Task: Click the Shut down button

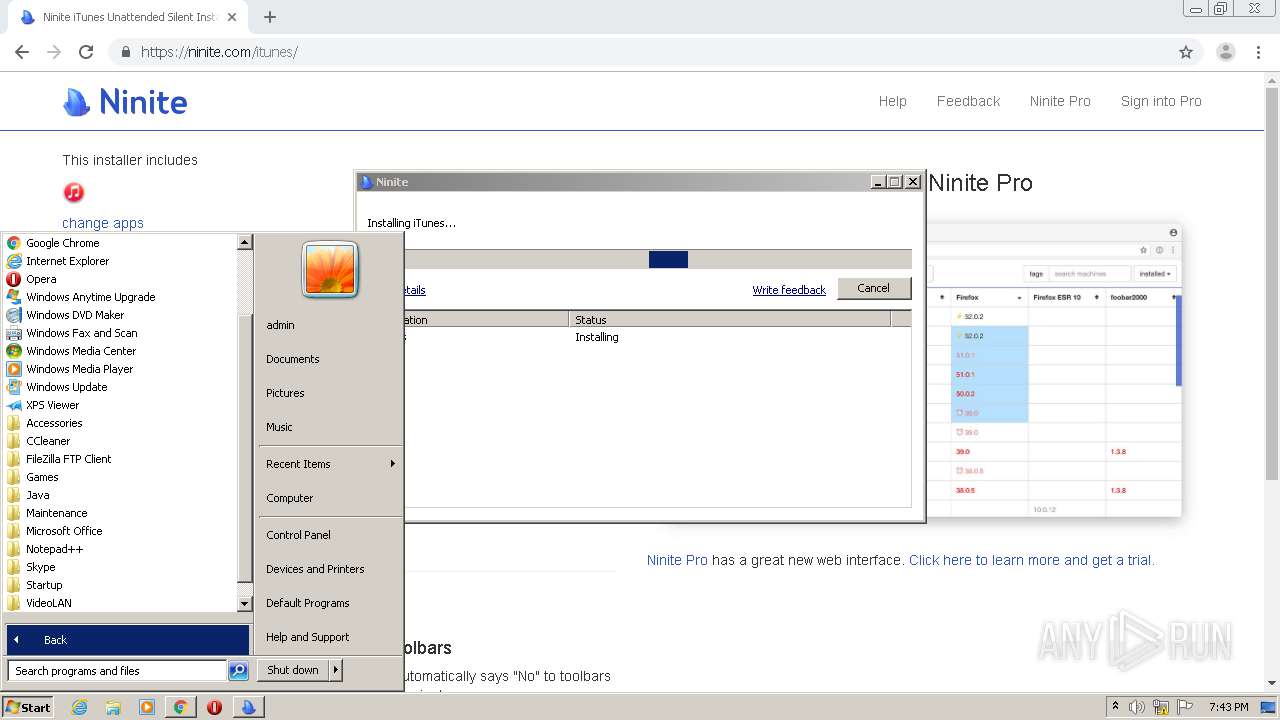Action: point(293,670)
